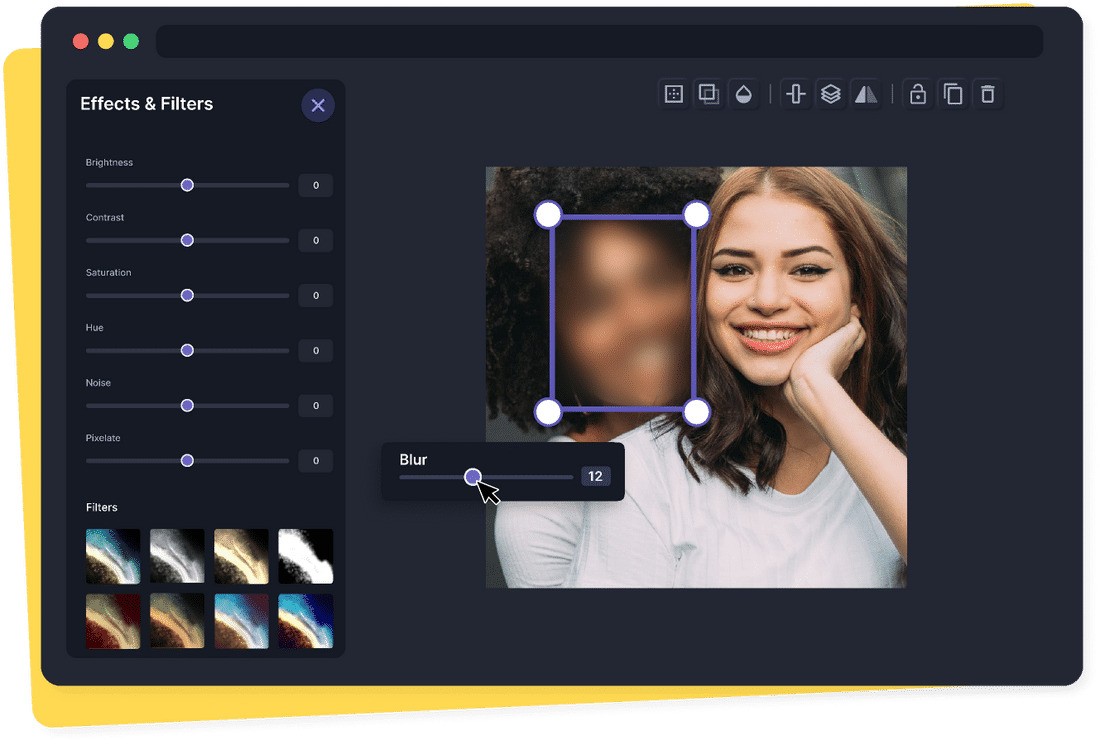Open the layers stack icon
The height and width of the screenshot is (745, 1100).
pos(830,94)
